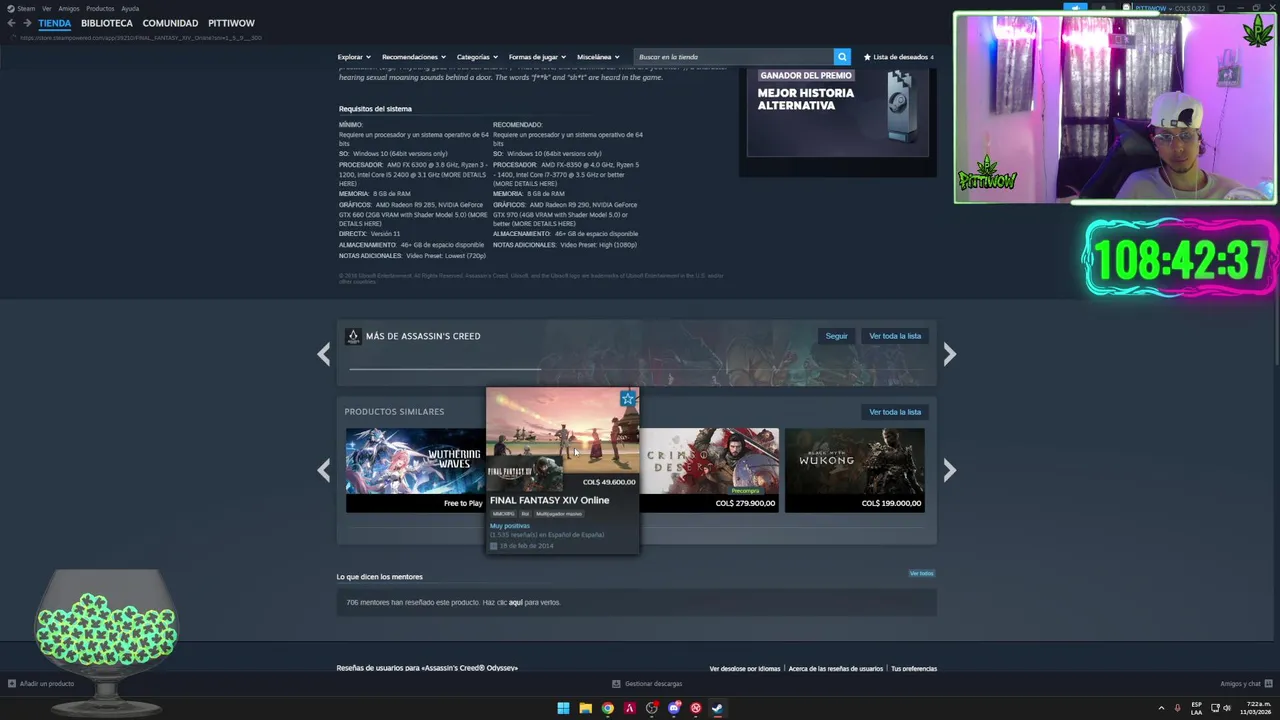Screen dimensions: 1280x720
Task: Open Acerca de las reseñas de usuarios link
Action: 836,668
